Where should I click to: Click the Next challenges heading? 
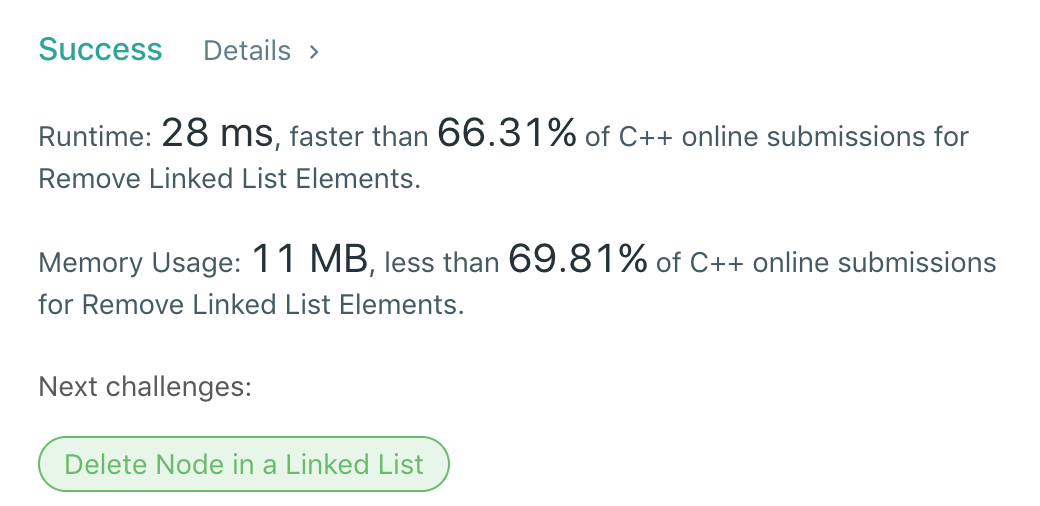pos(145,386)
